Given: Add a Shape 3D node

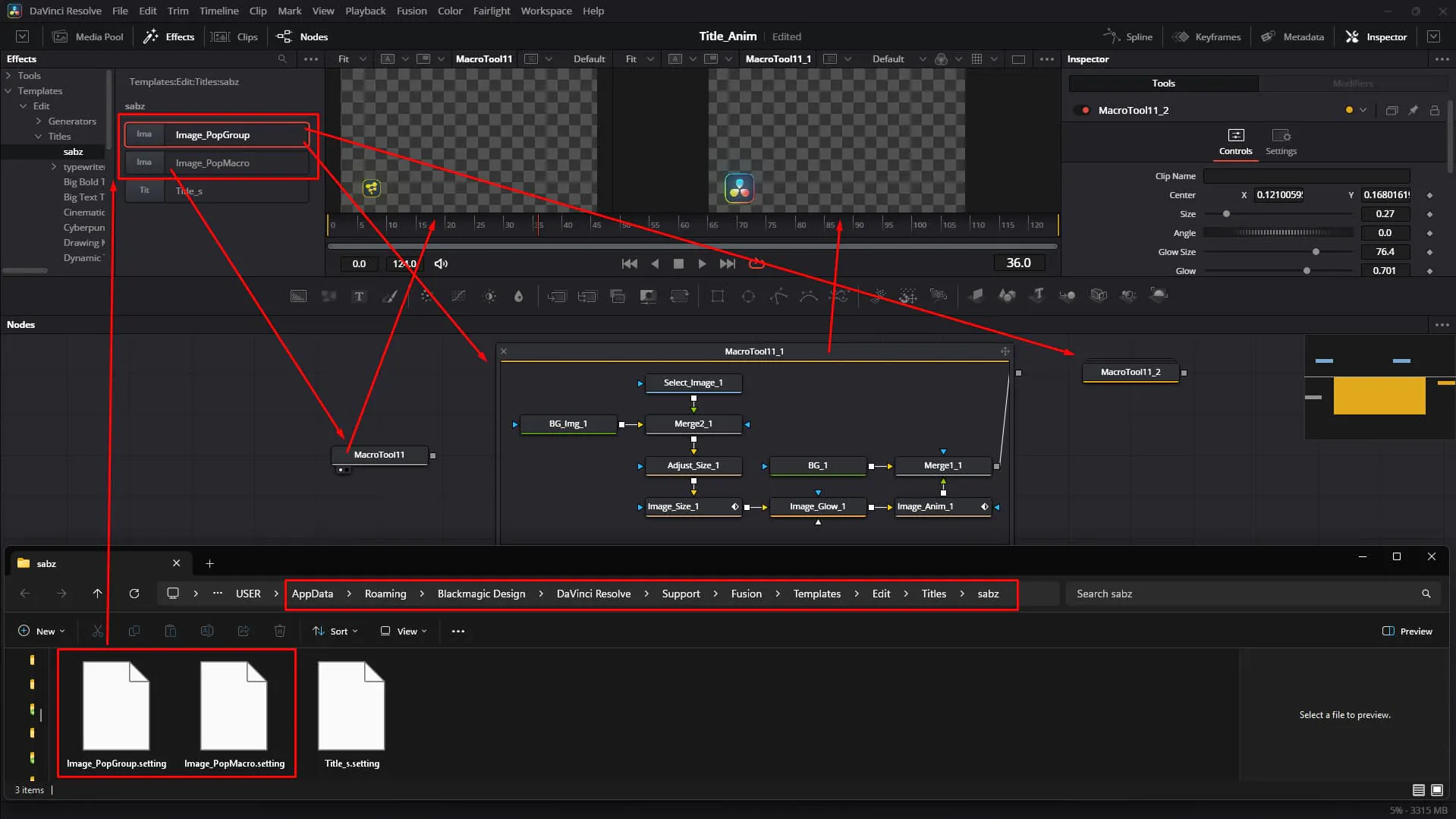Looking at the screenshot, I should pos(1007,296).
